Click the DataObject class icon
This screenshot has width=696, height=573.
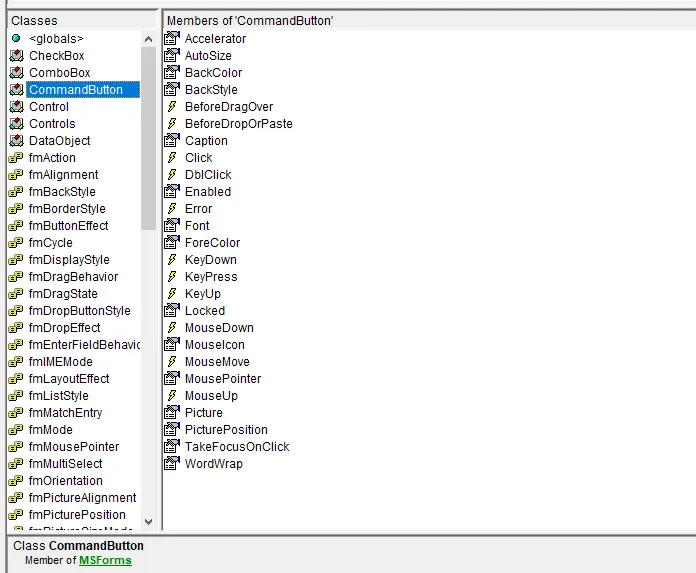click(x=16, y=141)
